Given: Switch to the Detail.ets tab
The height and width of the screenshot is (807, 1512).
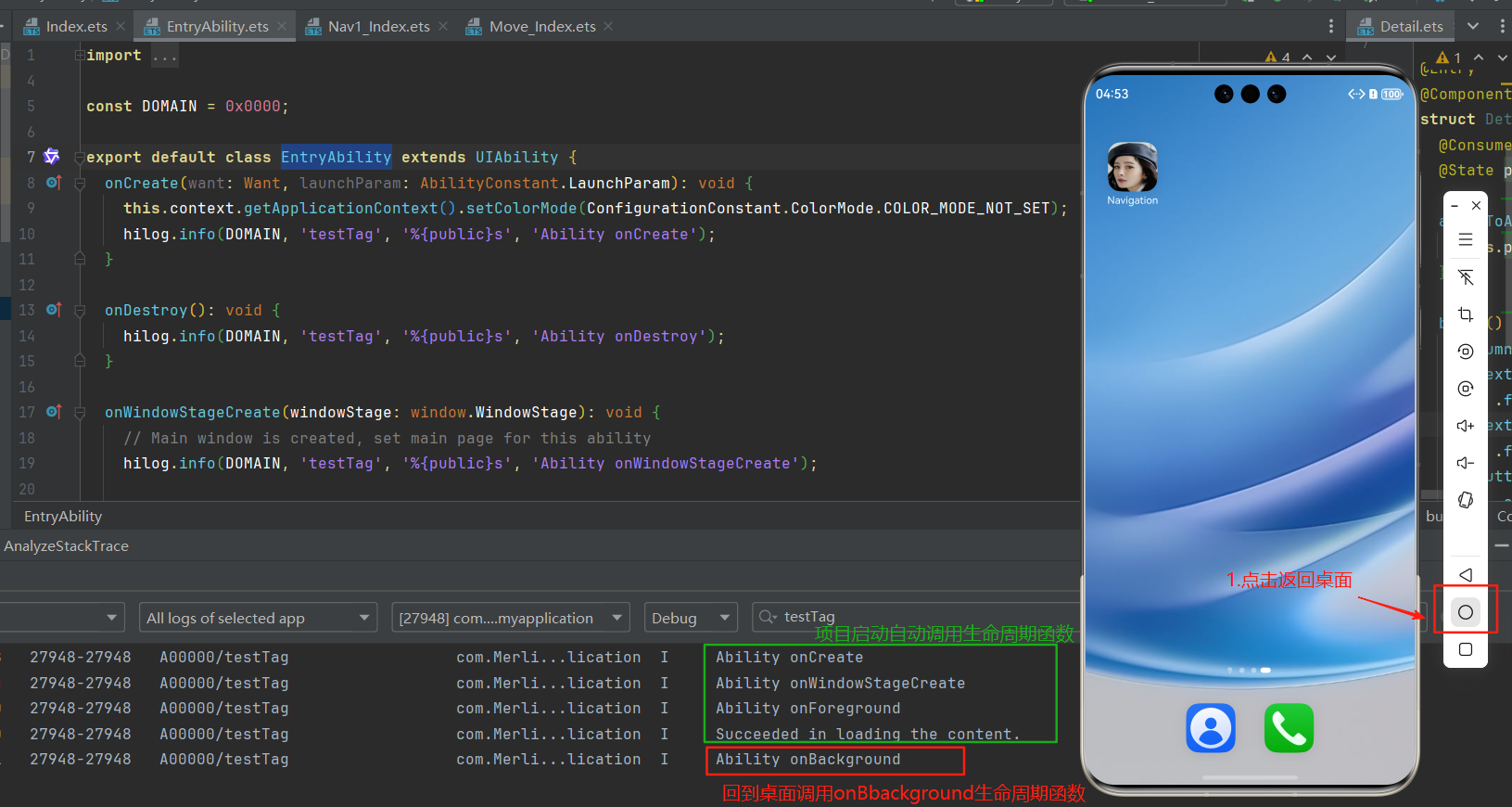Looking at the screenshot, I should pos(1401,26).
